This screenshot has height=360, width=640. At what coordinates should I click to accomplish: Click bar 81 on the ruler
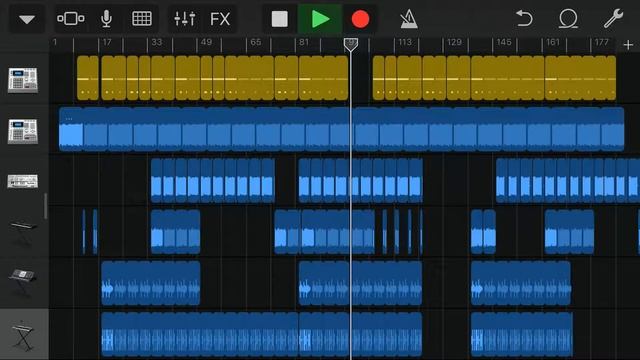tap(304, 42)
